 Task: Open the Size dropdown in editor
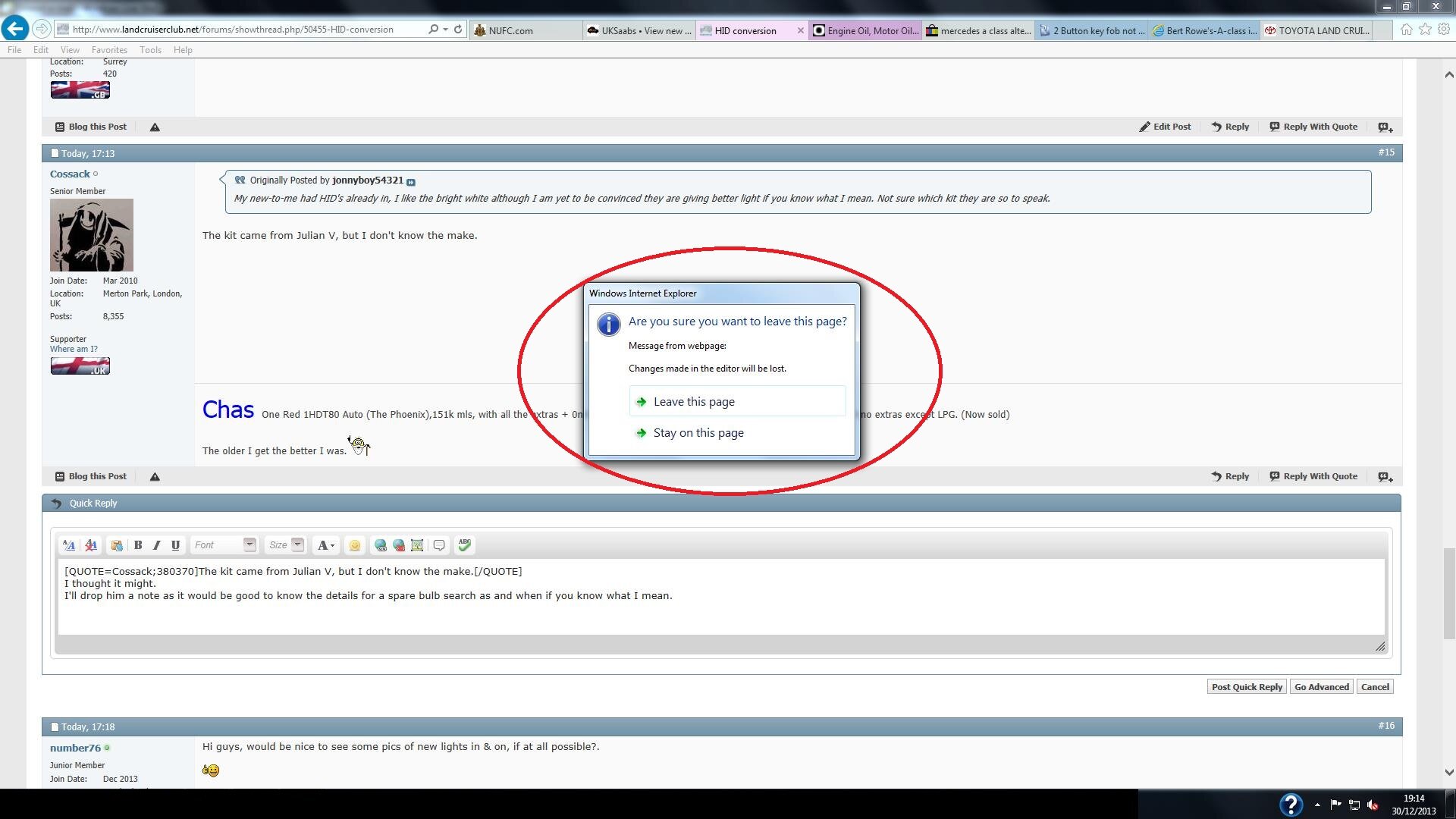285,544
